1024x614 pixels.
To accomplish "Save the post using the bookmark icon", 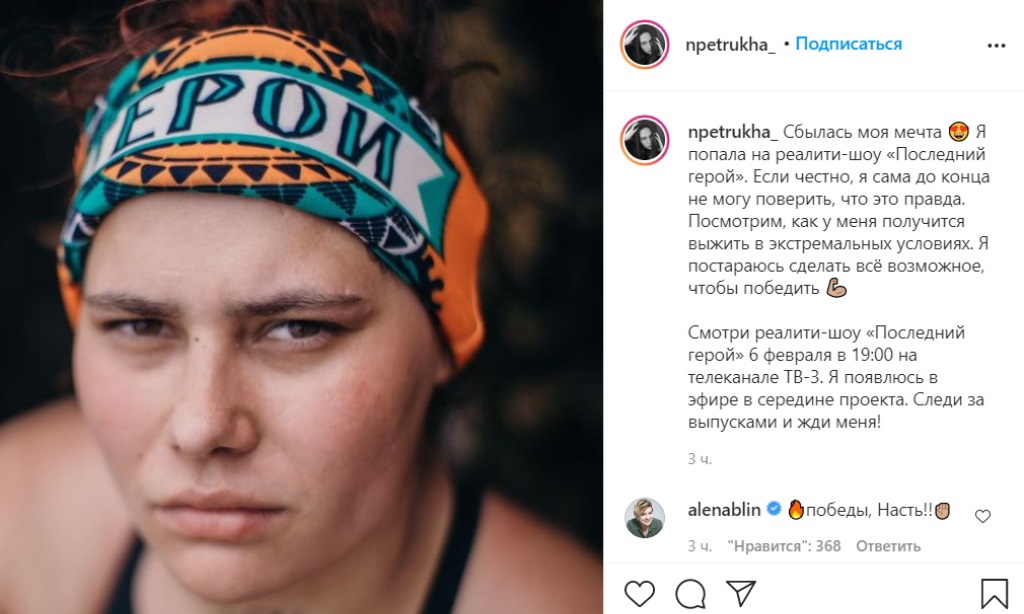I will point(994,593).
